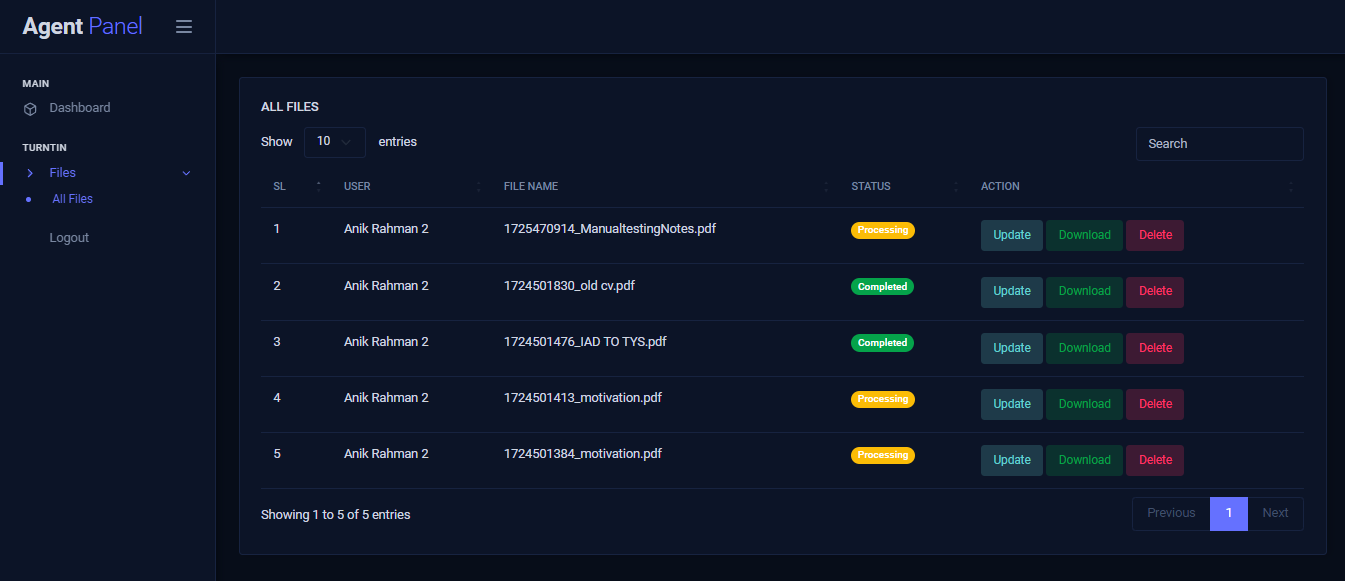The width and height of the screenshot is (1345, 581).
Task: Go to Dashboard in sidebar
Action: coord(80,108)
